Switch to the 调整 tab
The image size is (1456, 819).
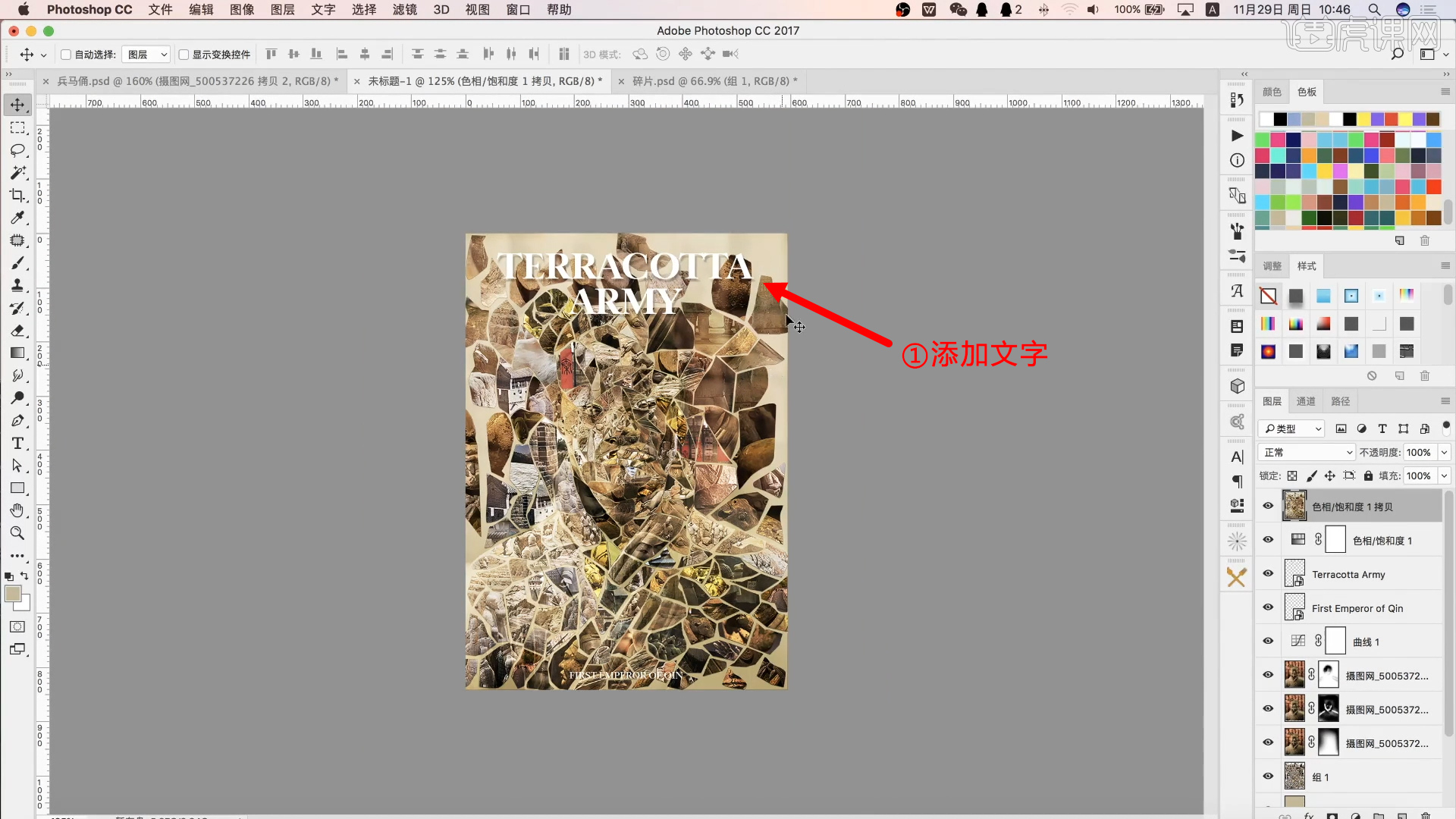[x=1272, y=266]
